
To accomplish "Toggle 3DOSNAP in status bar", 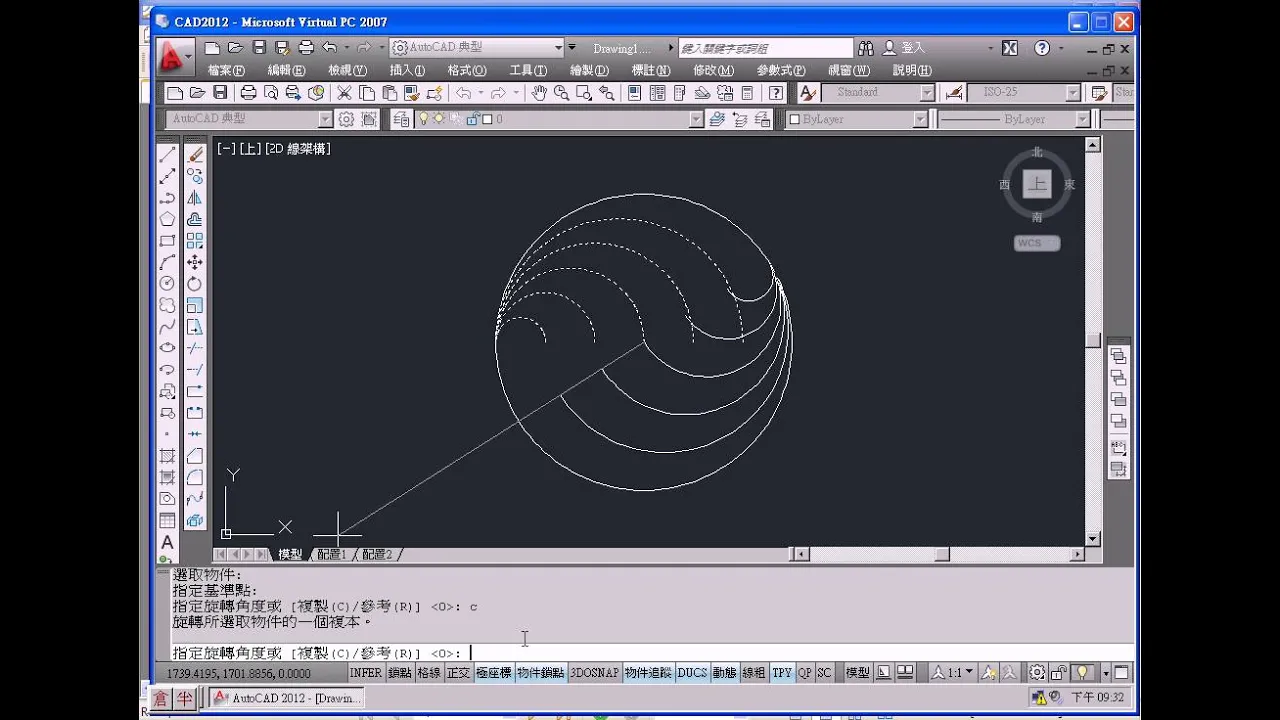I will point(594,673).
